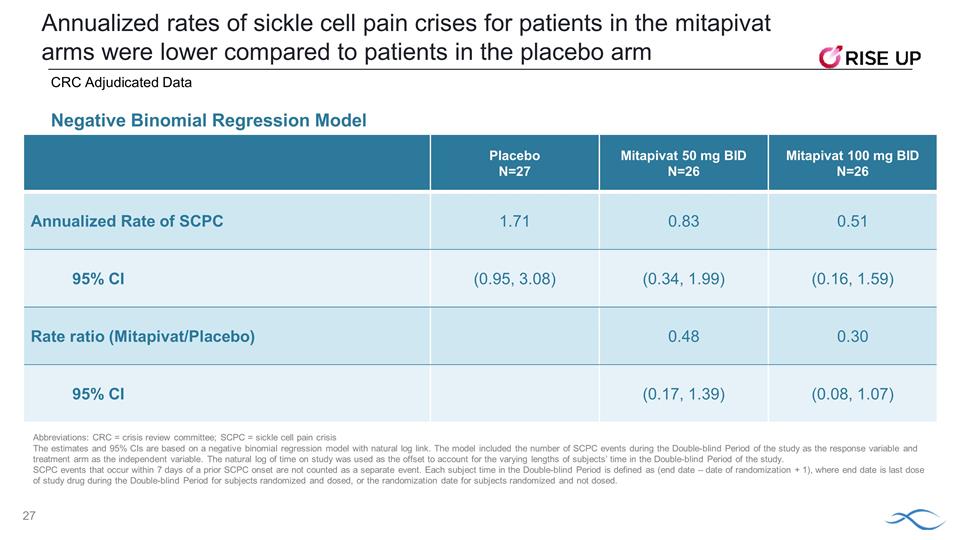Select the Mitapivat 50 mg BID header
This screenshot has width=960, height=540.
click(683, 163)
